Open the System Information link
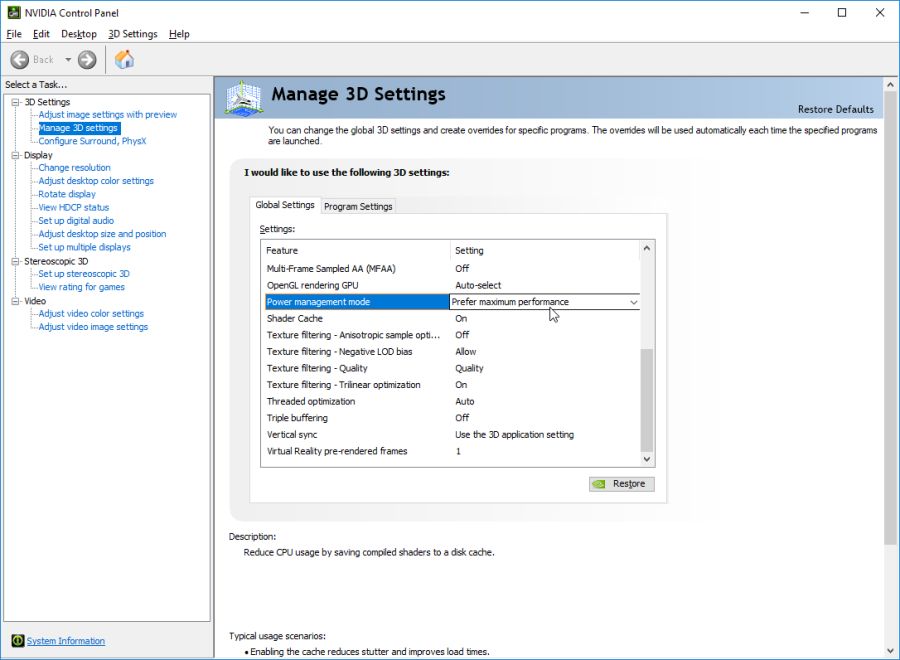Screen dimensions: 900x660 pos(65,640)
